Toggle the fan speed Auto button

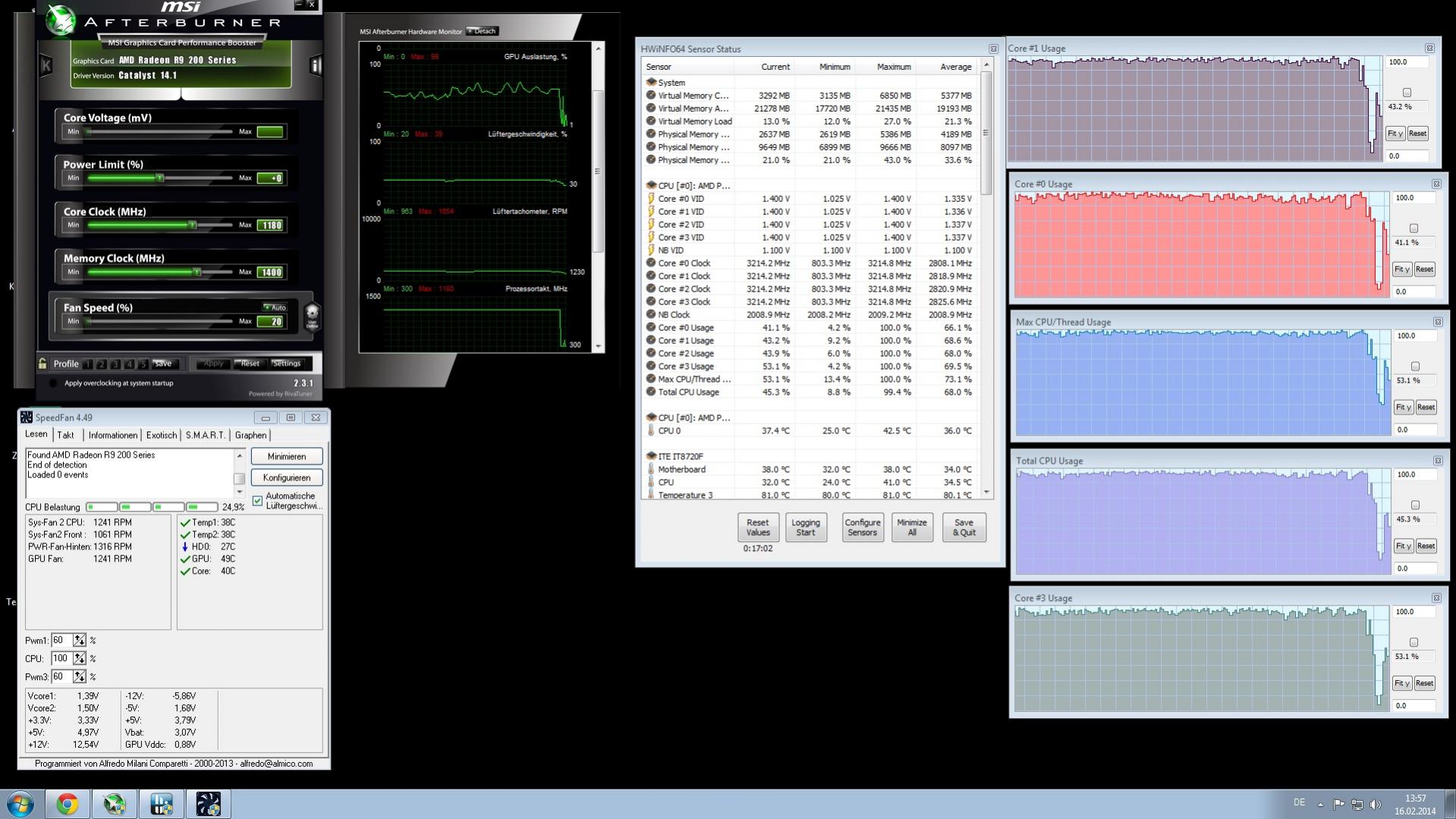coord(275,308)
